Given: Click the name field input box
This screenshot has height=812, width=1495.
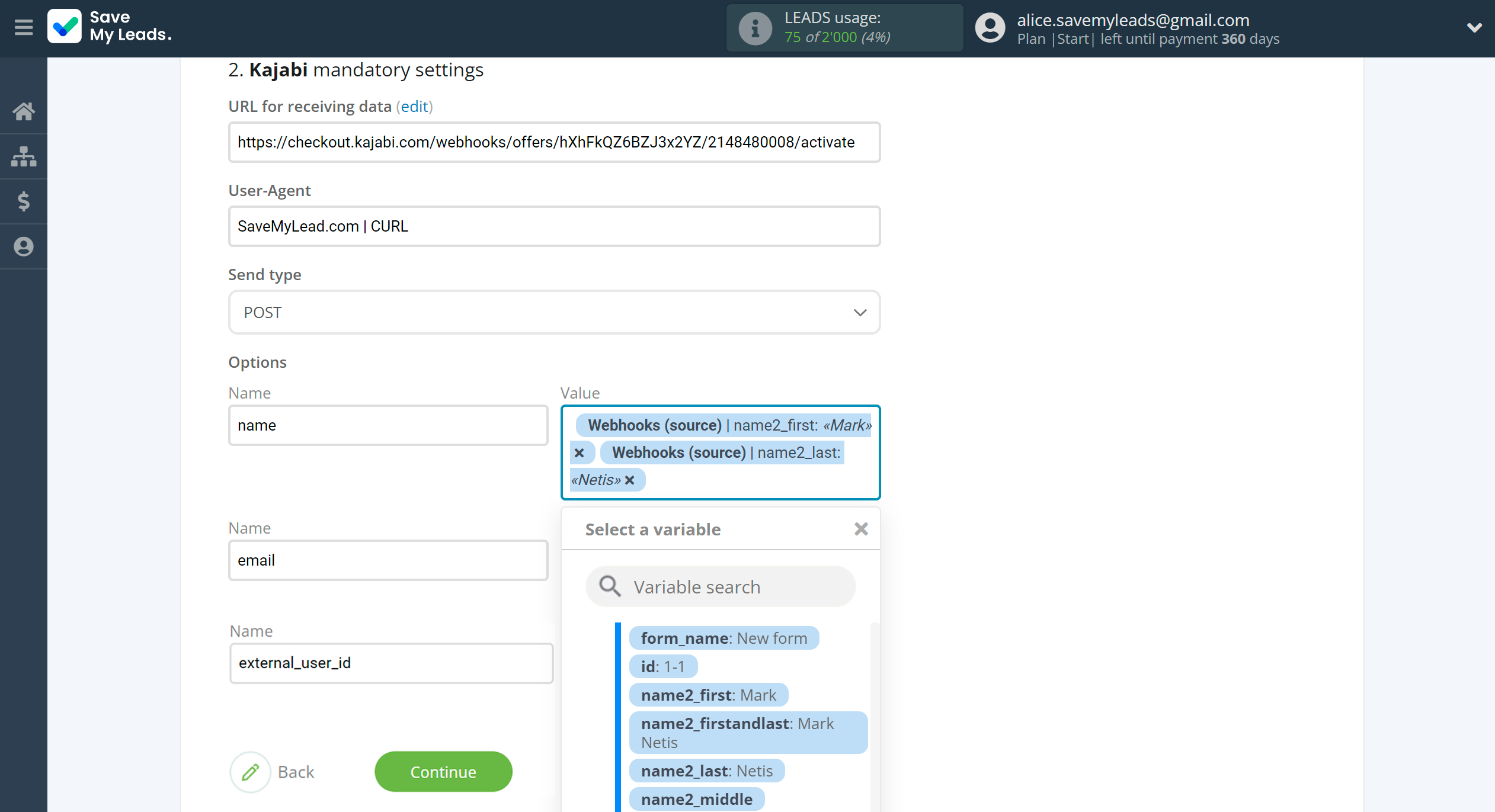Looking at the screenshot, I should click(389, 425).
